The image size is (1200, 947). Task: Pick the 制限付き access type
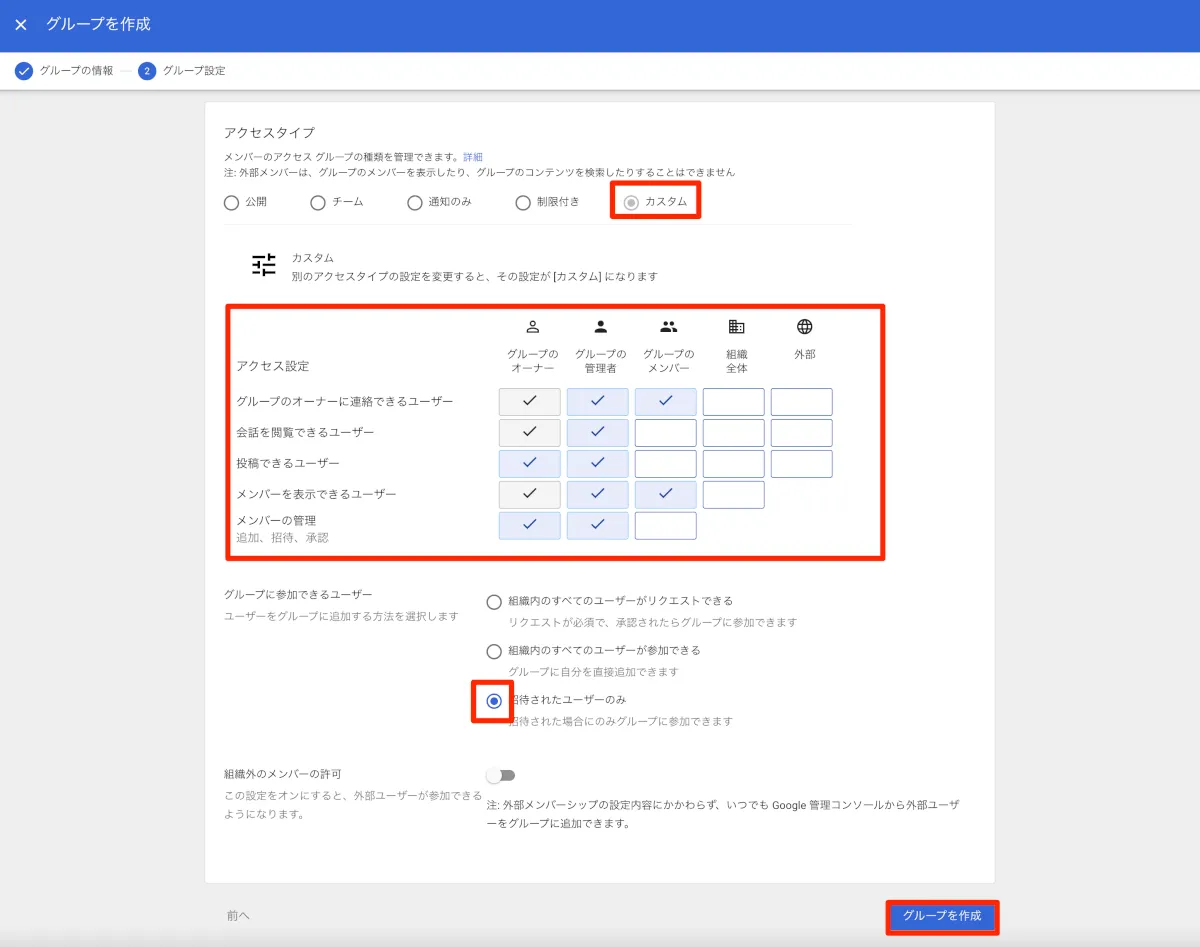point(523,203)
